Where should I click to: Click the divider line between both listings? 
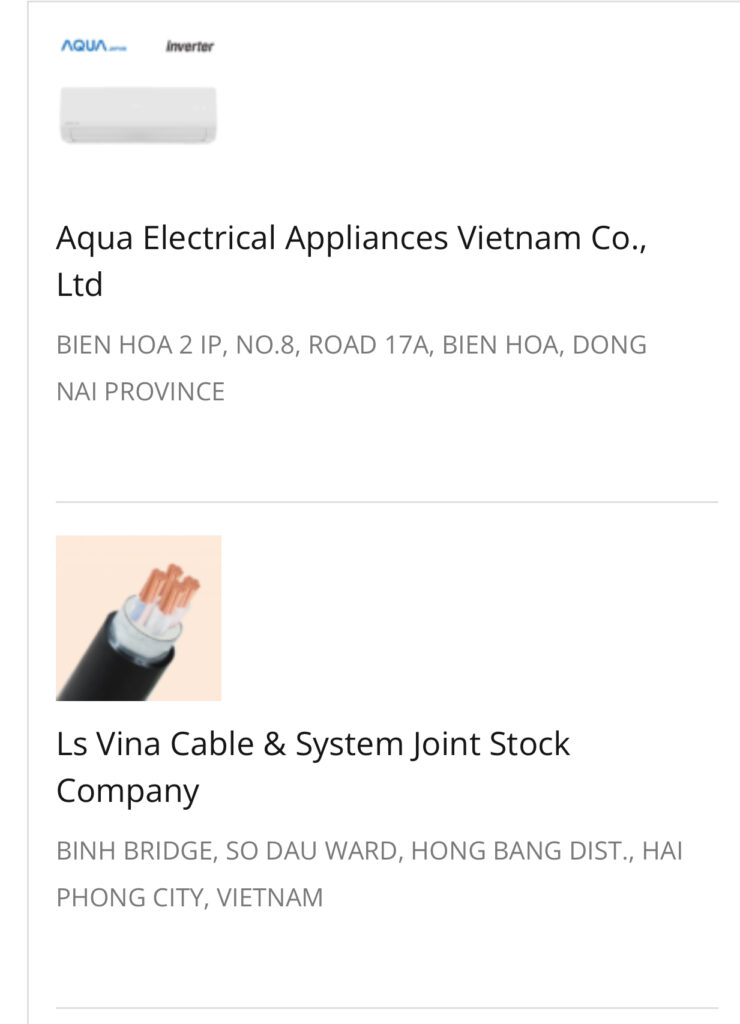[x=386, y=502]
